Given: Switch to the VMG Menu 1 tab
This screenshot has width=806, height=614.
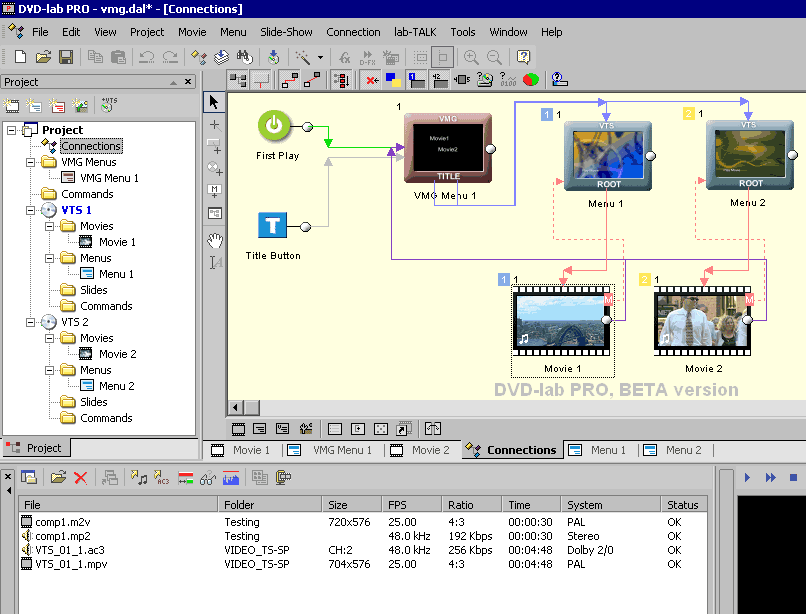Looking at the screenshot, I should pyautogui.click(x=329, y=450).
